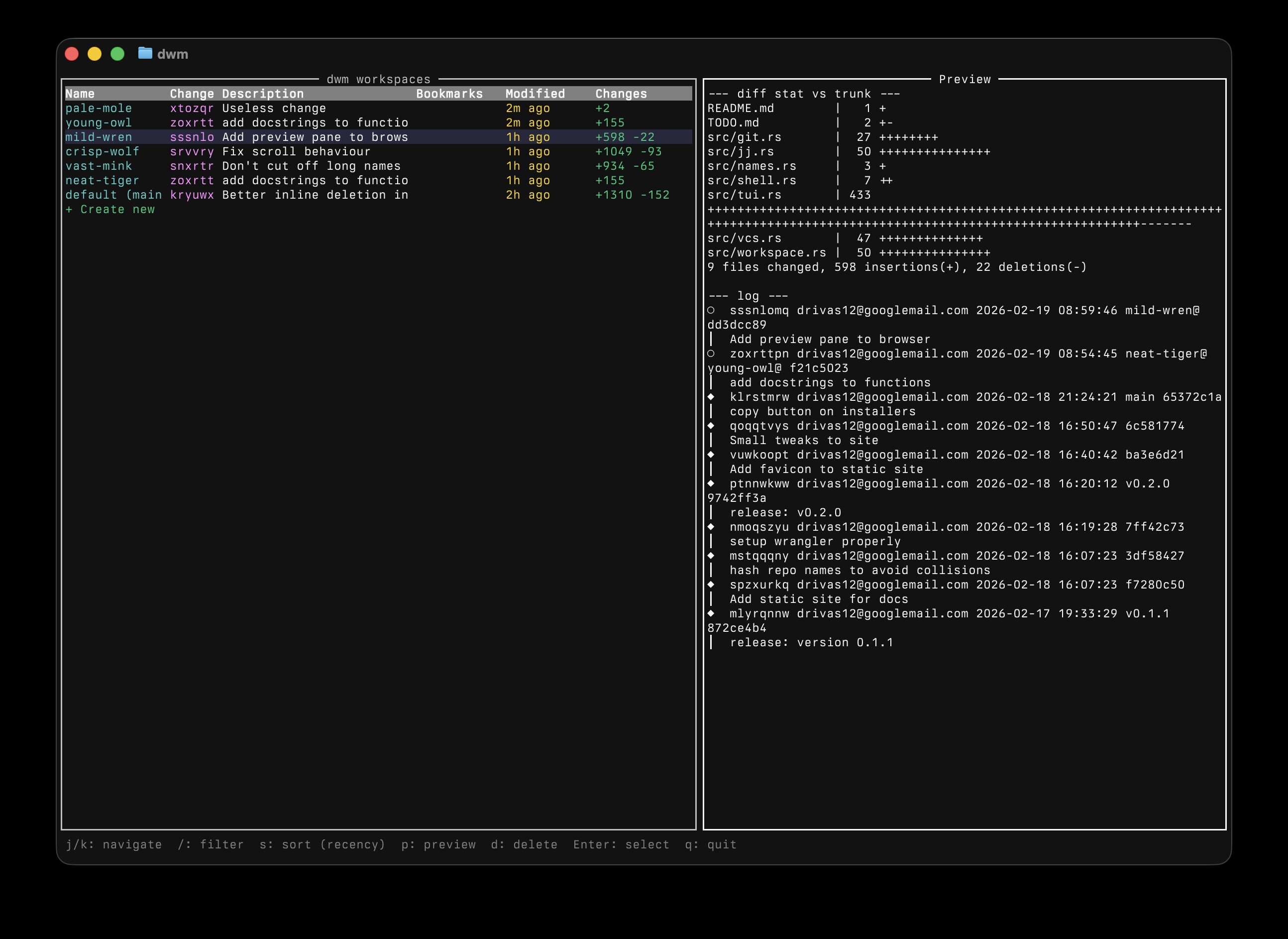
Task: Click 's: sort (recency)' footer hint
Action: (x=322, y=844)
